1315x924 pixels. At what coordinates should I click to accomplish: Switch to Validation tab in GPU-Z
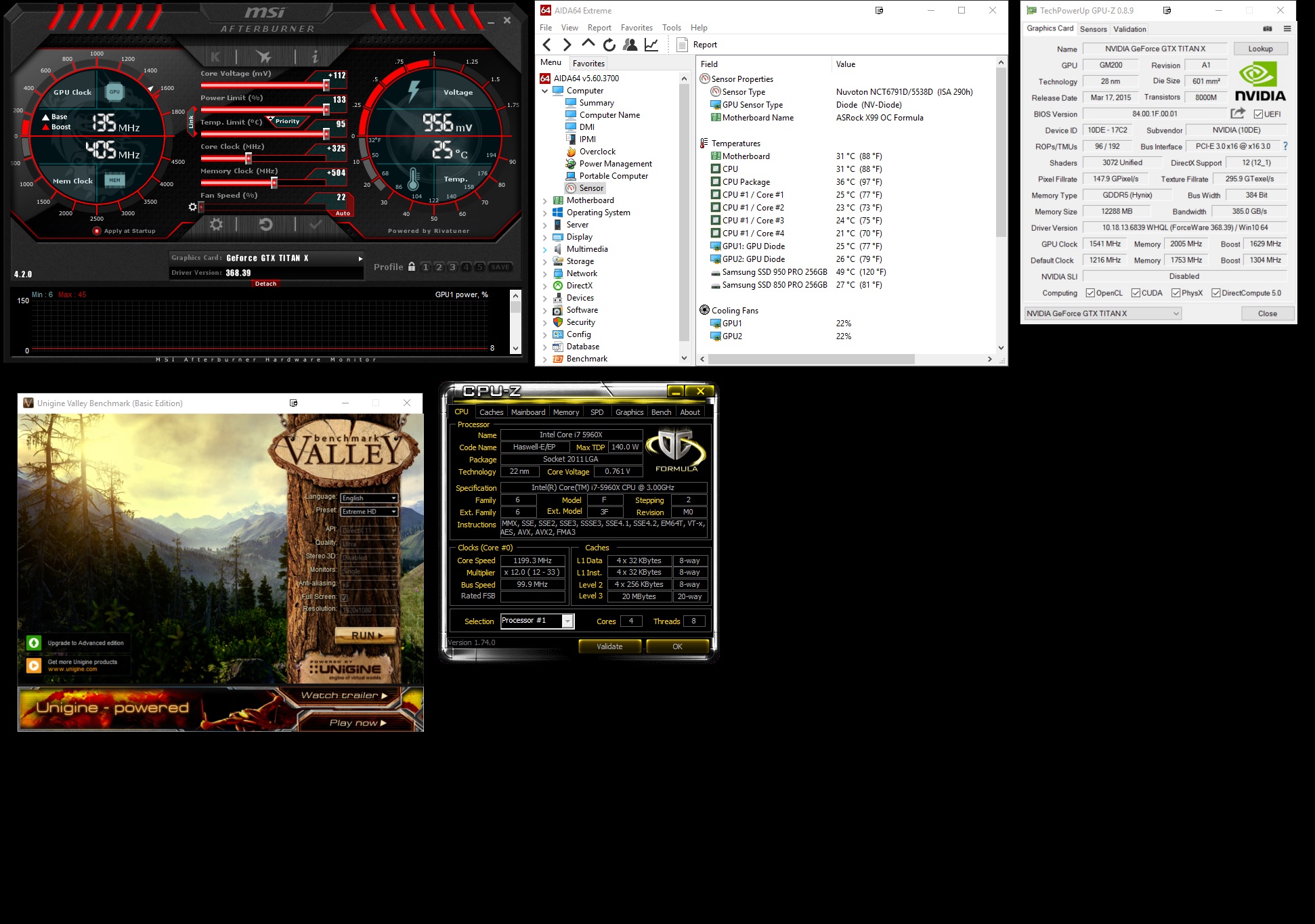point(1130,29)
